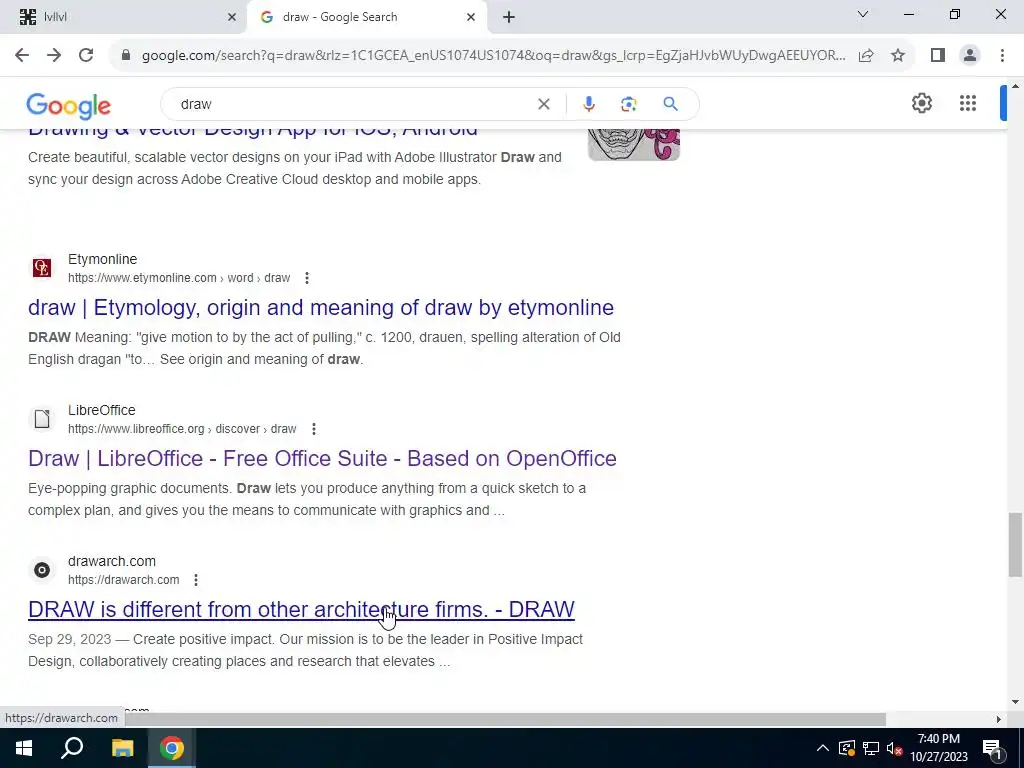Open more options for LibreOffice result
The width and height of the screenshot is (1024, 768).
point(314,429)
